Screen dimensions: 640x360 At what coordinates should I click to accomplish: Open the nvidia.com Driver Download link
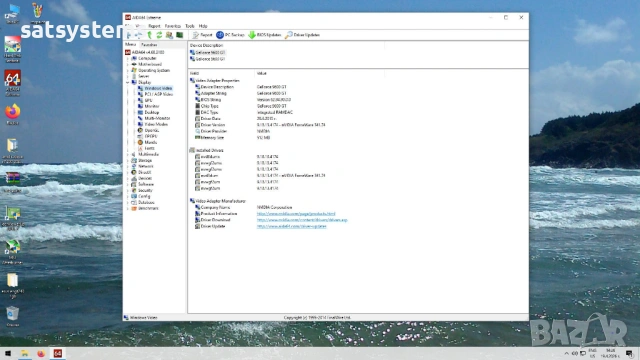[x=302, y=220]
